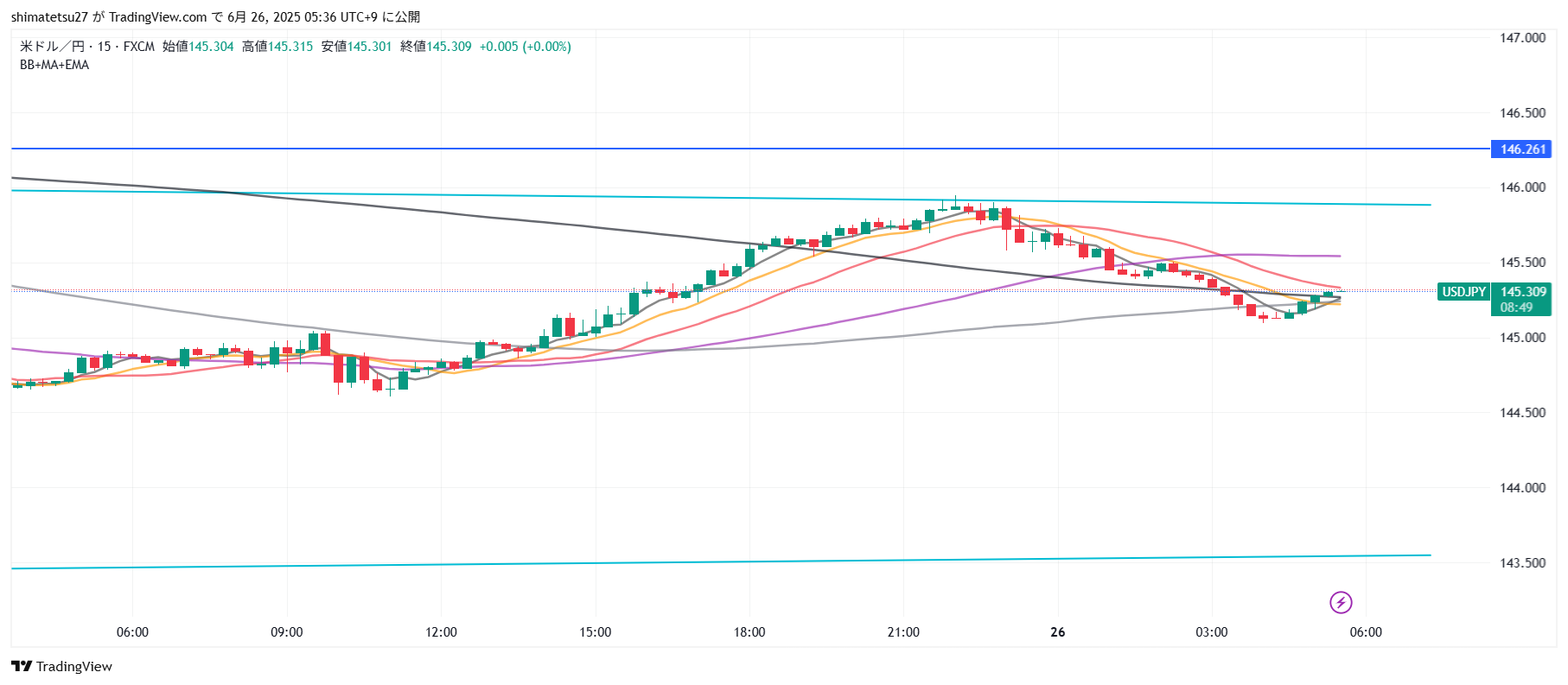Click the date marker 26 on time axis
This screenshot has width=1568, height=685.
pos(1058,632)
